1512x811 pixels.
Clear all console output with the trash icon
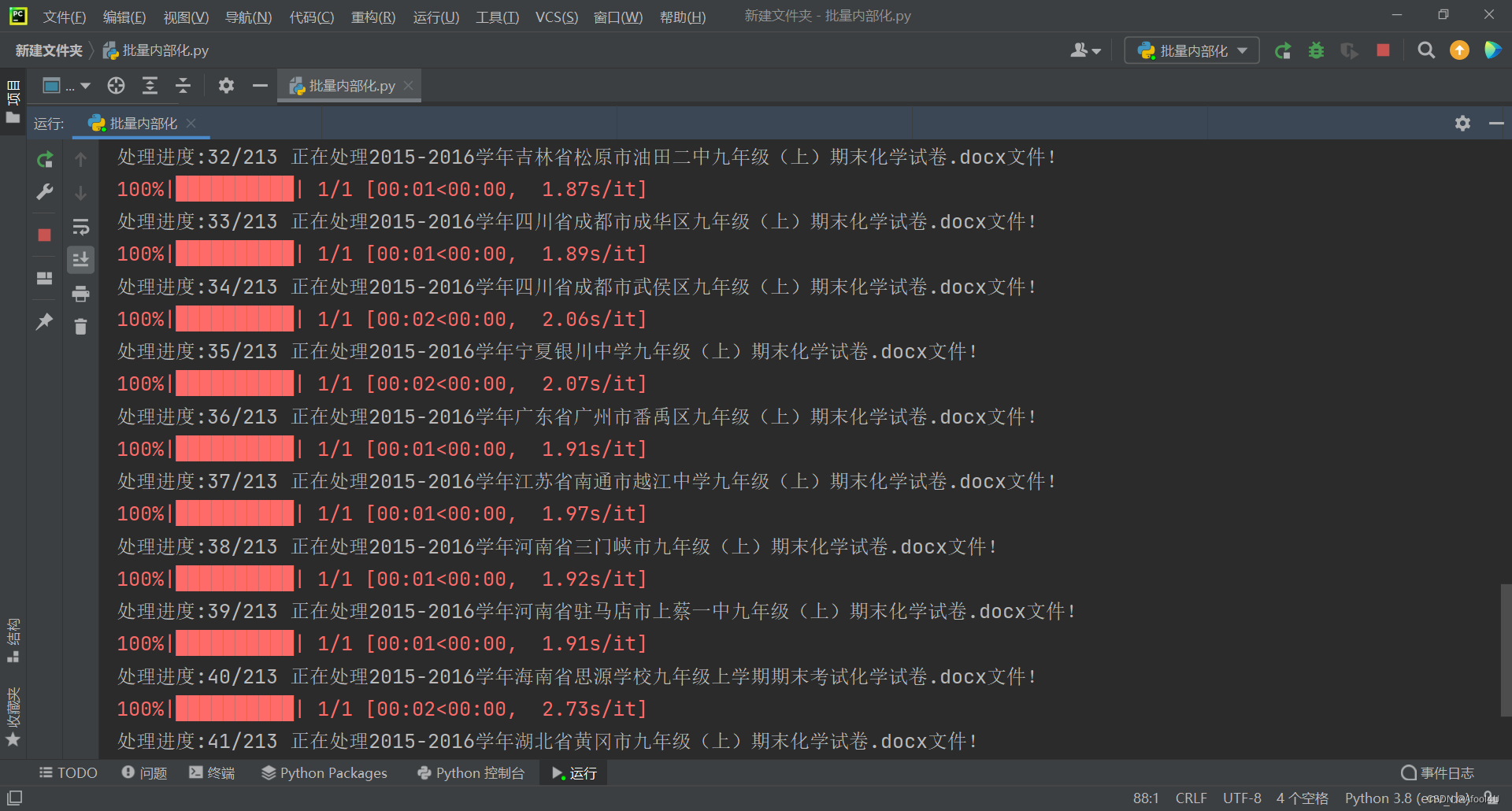[x=80, y=326]
